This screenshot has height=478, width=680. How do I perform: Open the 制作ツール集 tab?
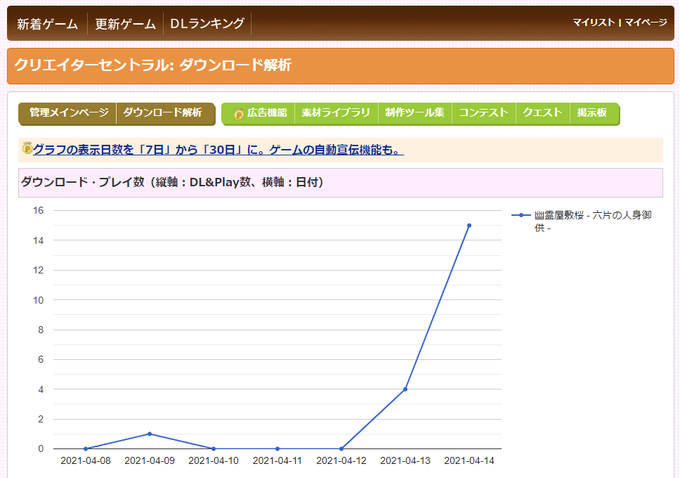415,113
